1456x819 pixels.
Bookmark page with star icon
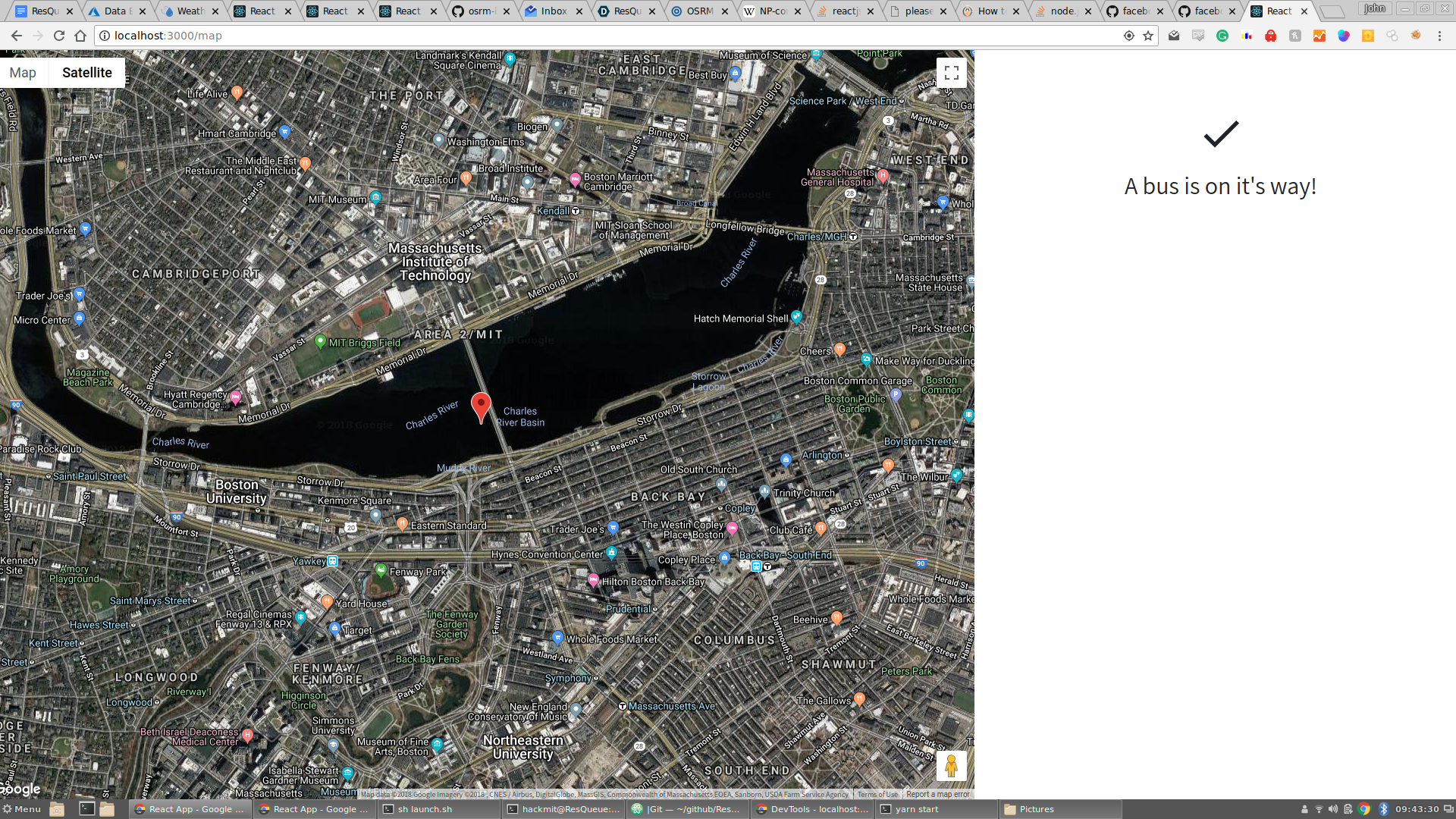[1148, 36]
